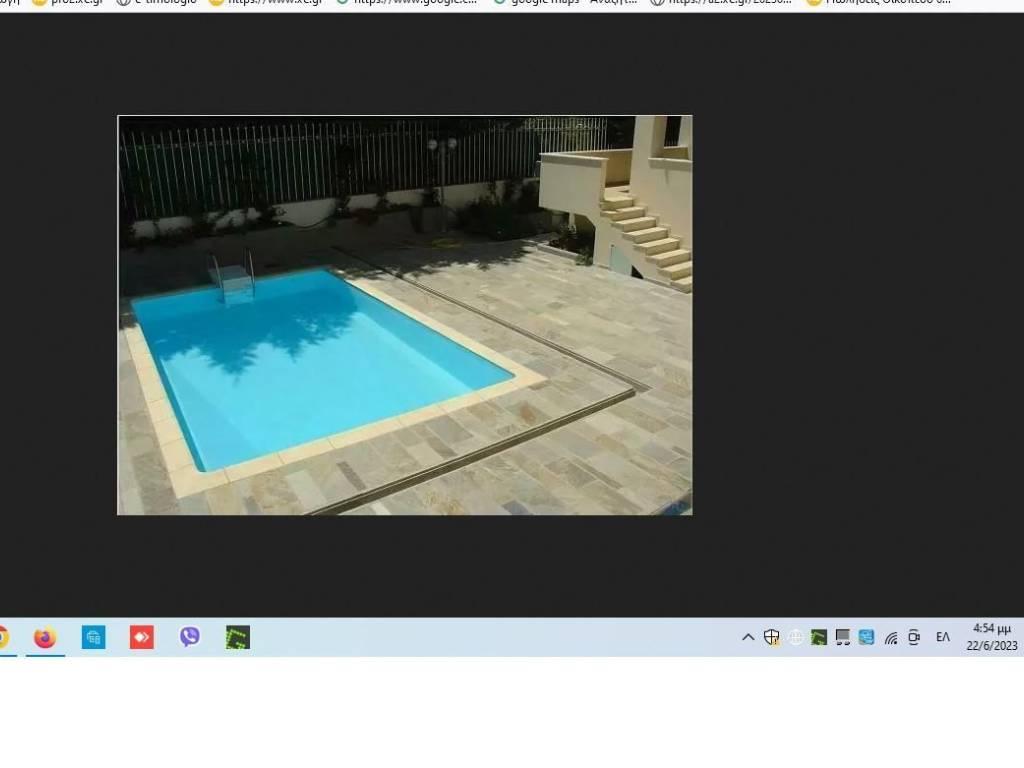Click the blue tray icon beside Wi-Fi
This screenshot has width=1024, height=768.
click(x=866, y=637)
